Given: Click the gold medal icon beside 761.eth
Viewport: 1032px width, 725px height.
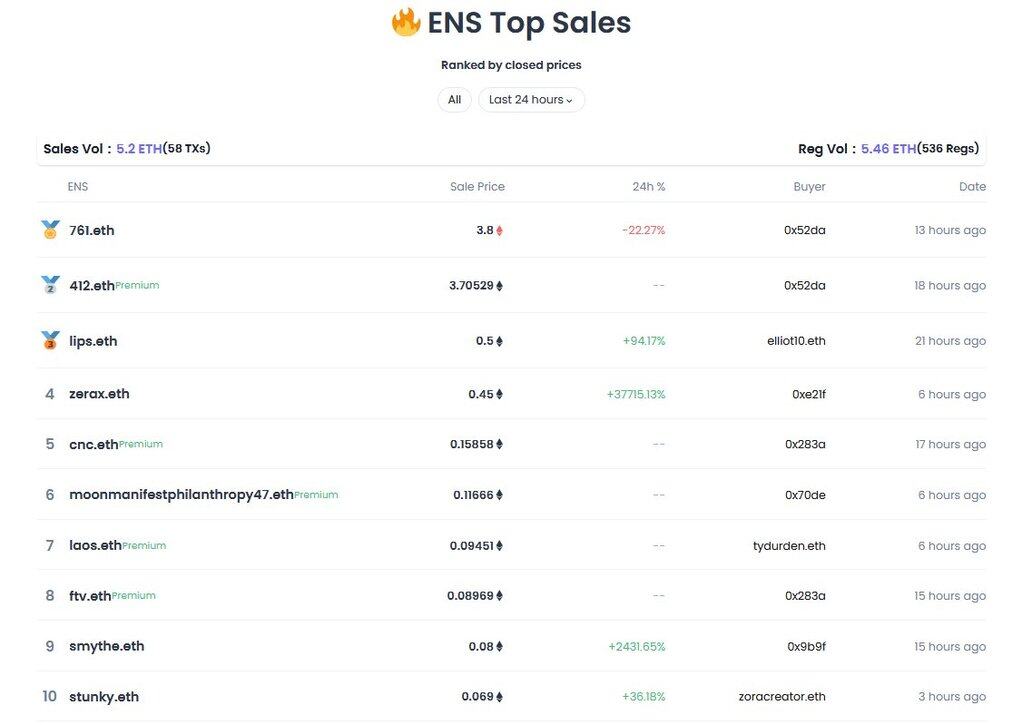Looking at the screenshot, I should pos(50,230).
